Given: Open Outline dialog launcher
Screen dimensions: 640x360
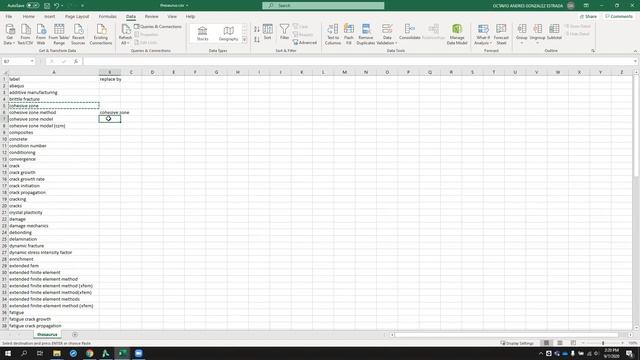Looking at the screenshot, I should (593, 51).
